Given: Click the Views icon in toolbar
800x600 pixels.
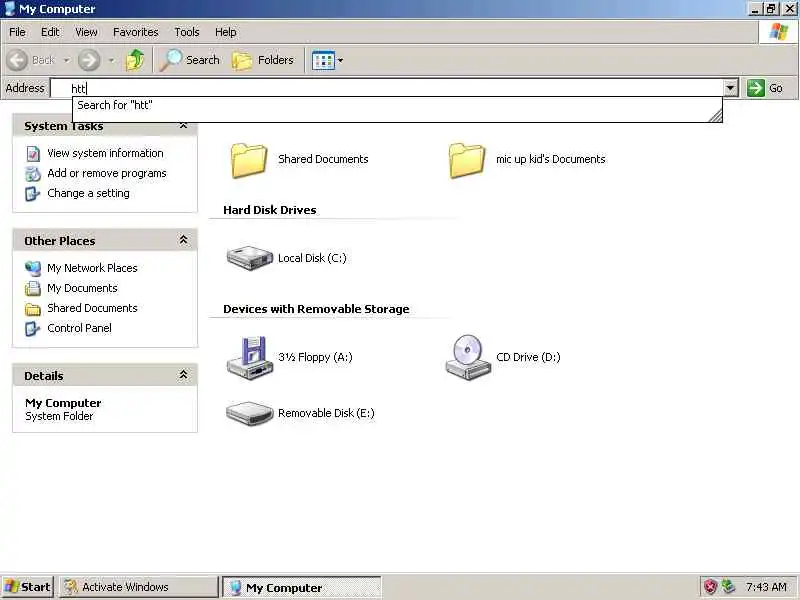Looking at the screenshot, I should click(x=323, y=61).
